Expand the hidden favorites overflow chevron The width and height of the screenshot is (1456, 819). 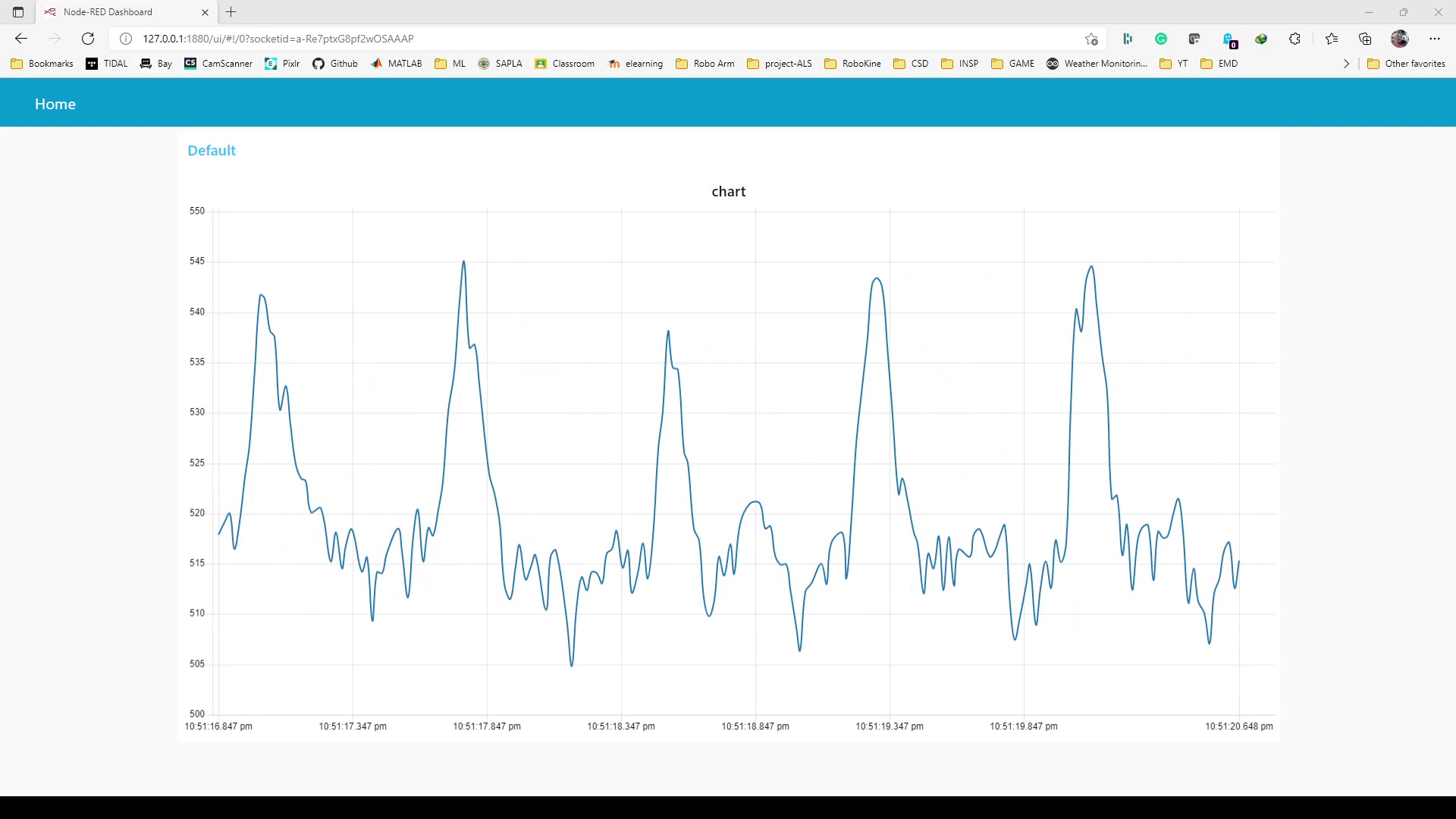1346,64
